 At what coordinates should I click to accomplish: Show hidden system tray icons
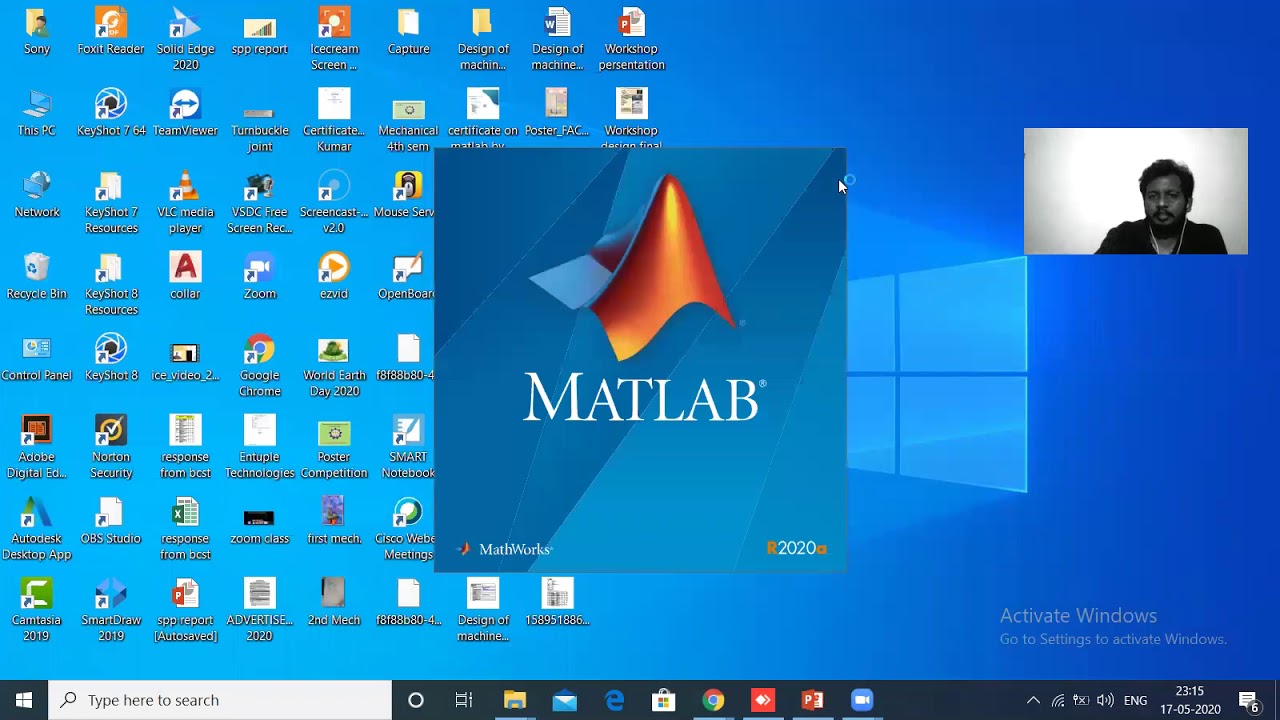(1033, 700)
